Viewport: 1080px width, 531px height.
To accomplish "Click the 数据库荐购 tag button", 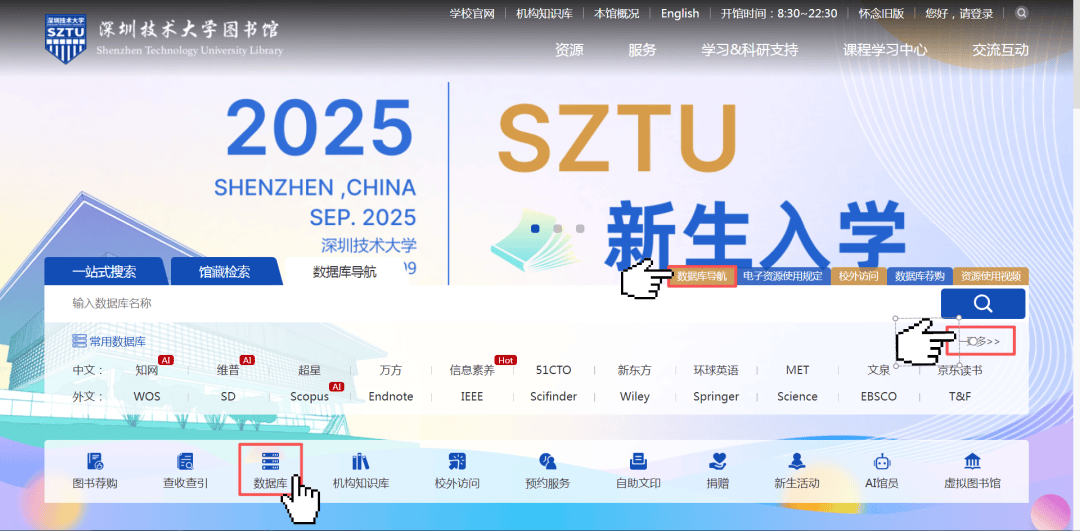I will pos(920,276).
